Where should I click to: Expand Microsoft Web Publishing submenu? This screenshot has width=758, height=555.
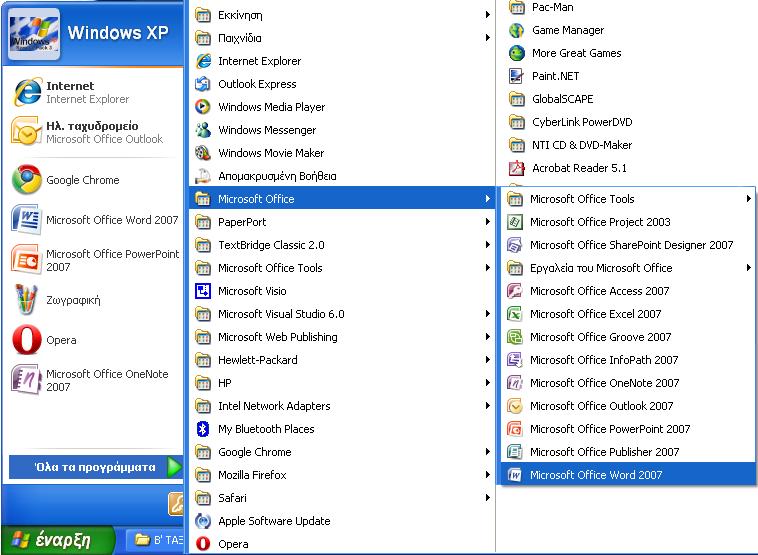click(x=343, y=337)
